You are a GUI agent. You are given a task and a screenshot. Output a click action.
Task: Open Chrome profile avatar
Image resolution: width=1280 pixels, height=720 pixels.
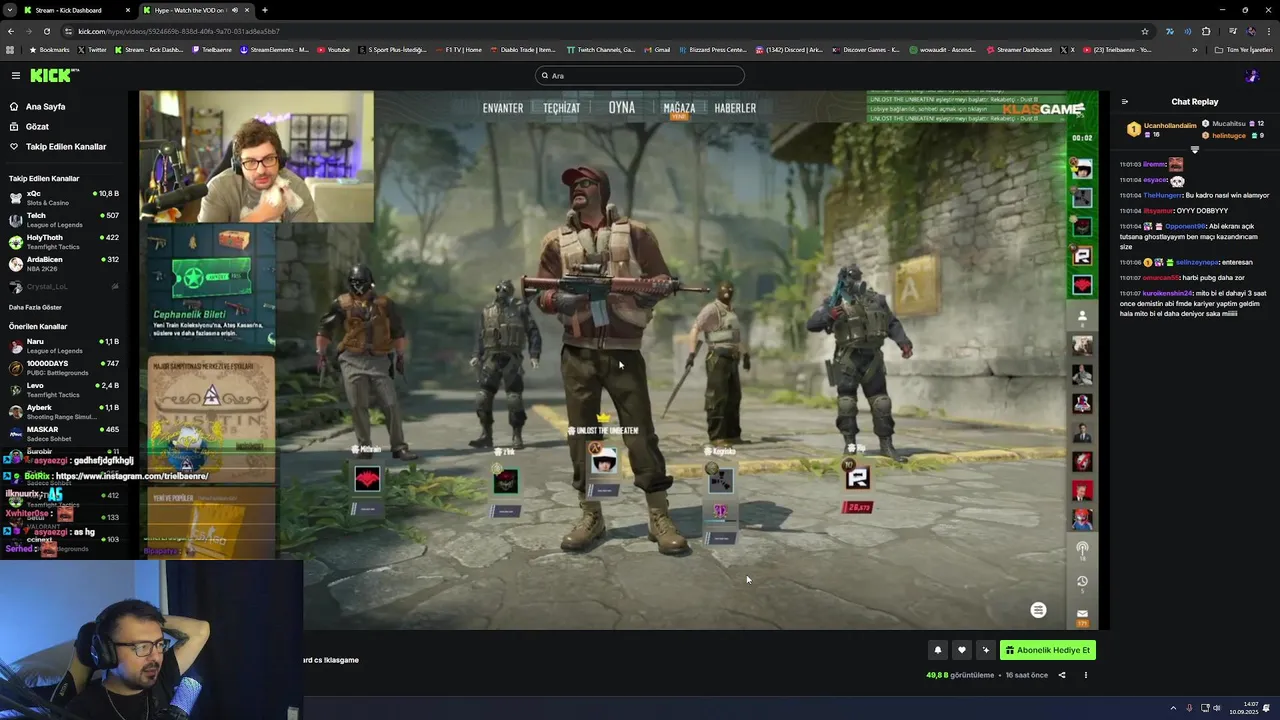[x=1251, y=31]
